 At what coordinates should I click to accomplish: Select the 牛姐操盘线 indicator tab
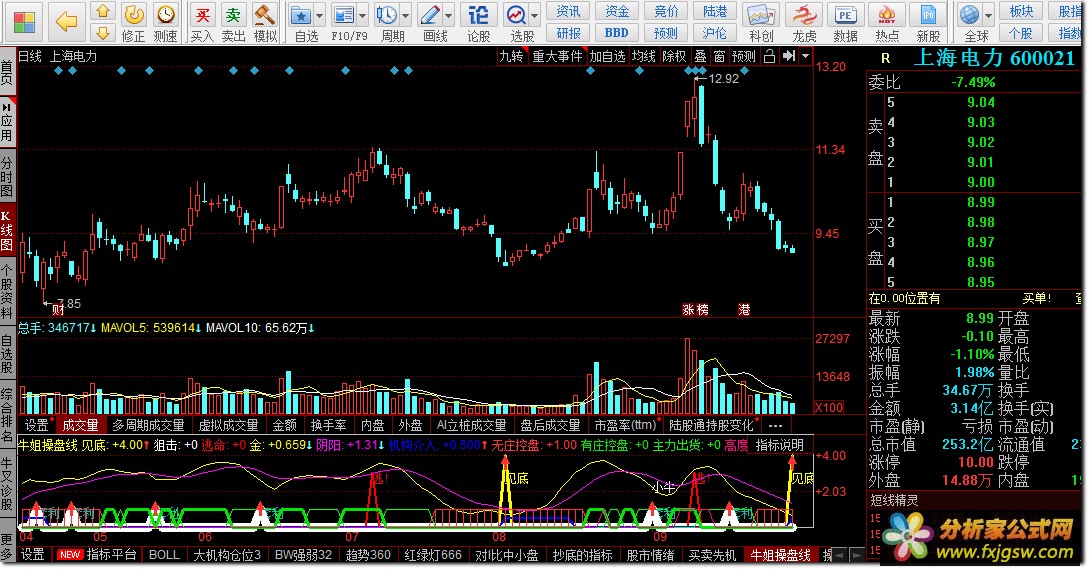tap(781, 554)
